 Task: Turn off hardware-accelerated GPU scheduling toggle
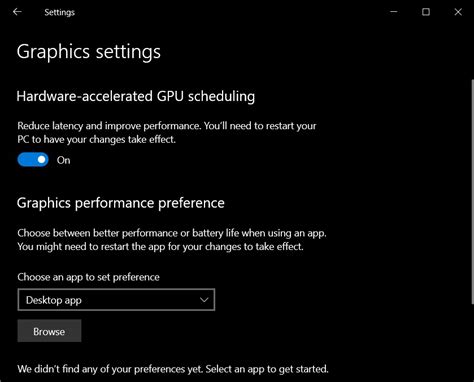click(33, 160)
